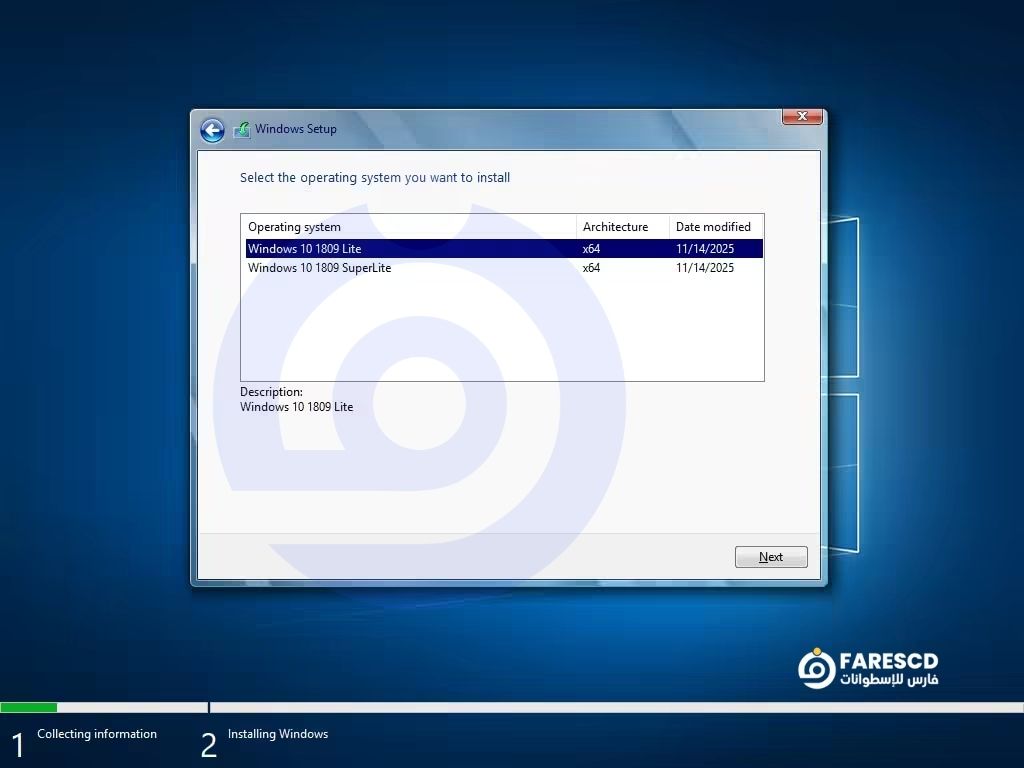The image size is (1024, 768).
Task: Click the Windows Setup title bar icon
Action: 241,130
